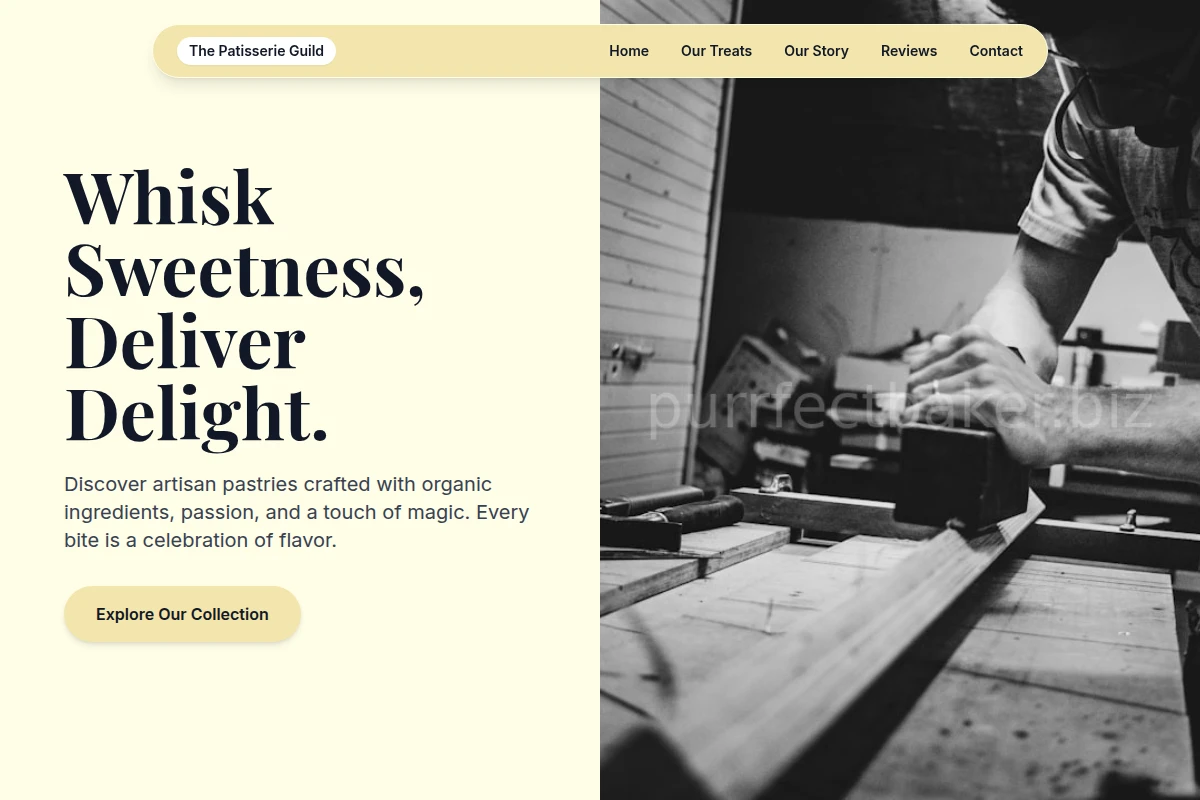This screenshot has height=800, width=1200.
Task: Click the word Delight. in the headline
Action: click(x=196, y=414)
